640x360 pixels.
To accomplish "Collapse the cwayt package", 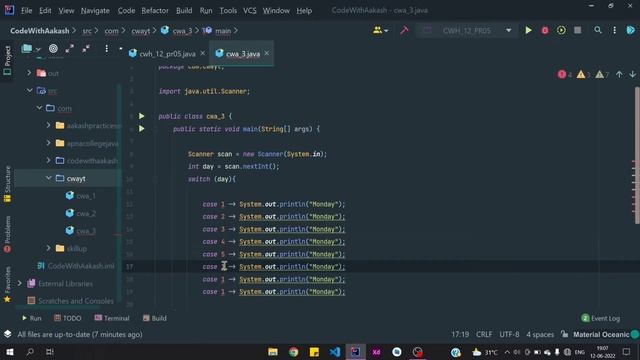I will tap(49, 178).
